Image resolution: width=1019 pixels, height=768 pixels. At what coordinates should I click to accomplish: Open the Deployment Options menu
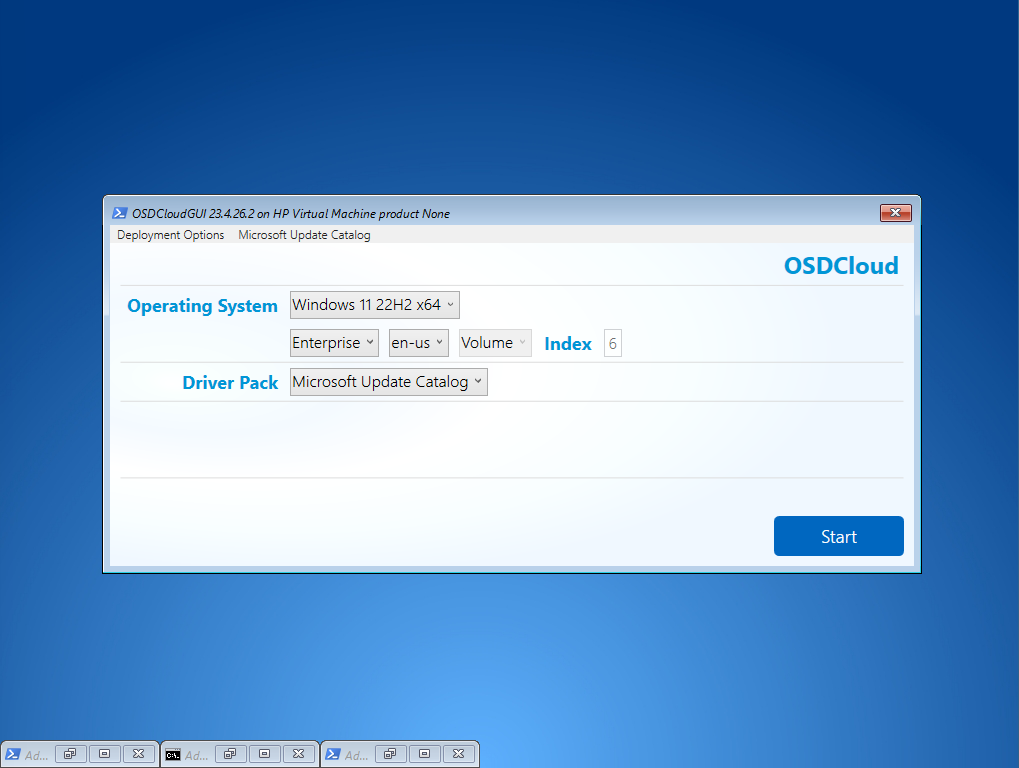[x=170, y=235]
